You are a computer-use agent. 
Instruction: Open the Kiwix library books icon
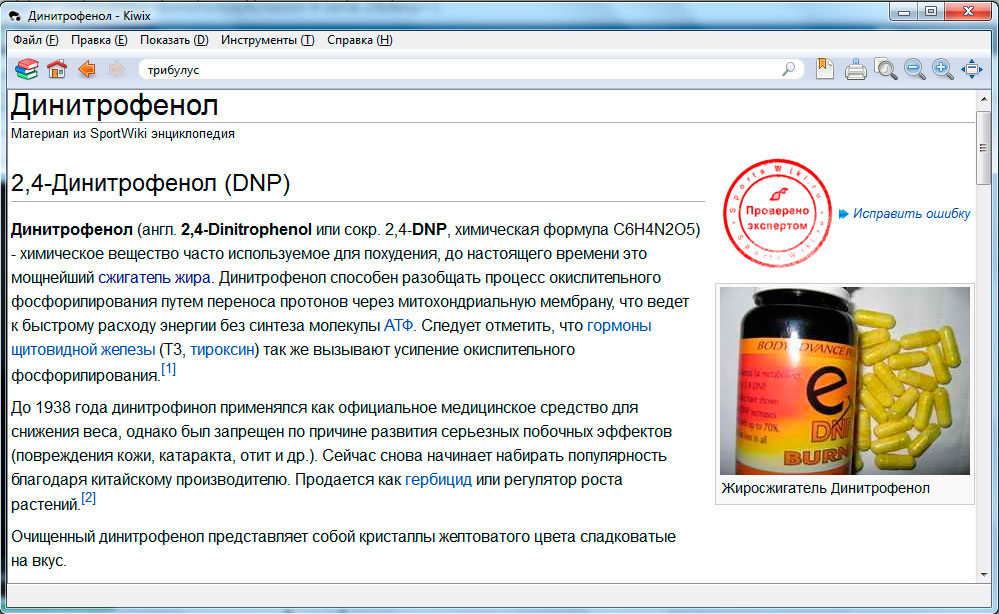point(26,69)
